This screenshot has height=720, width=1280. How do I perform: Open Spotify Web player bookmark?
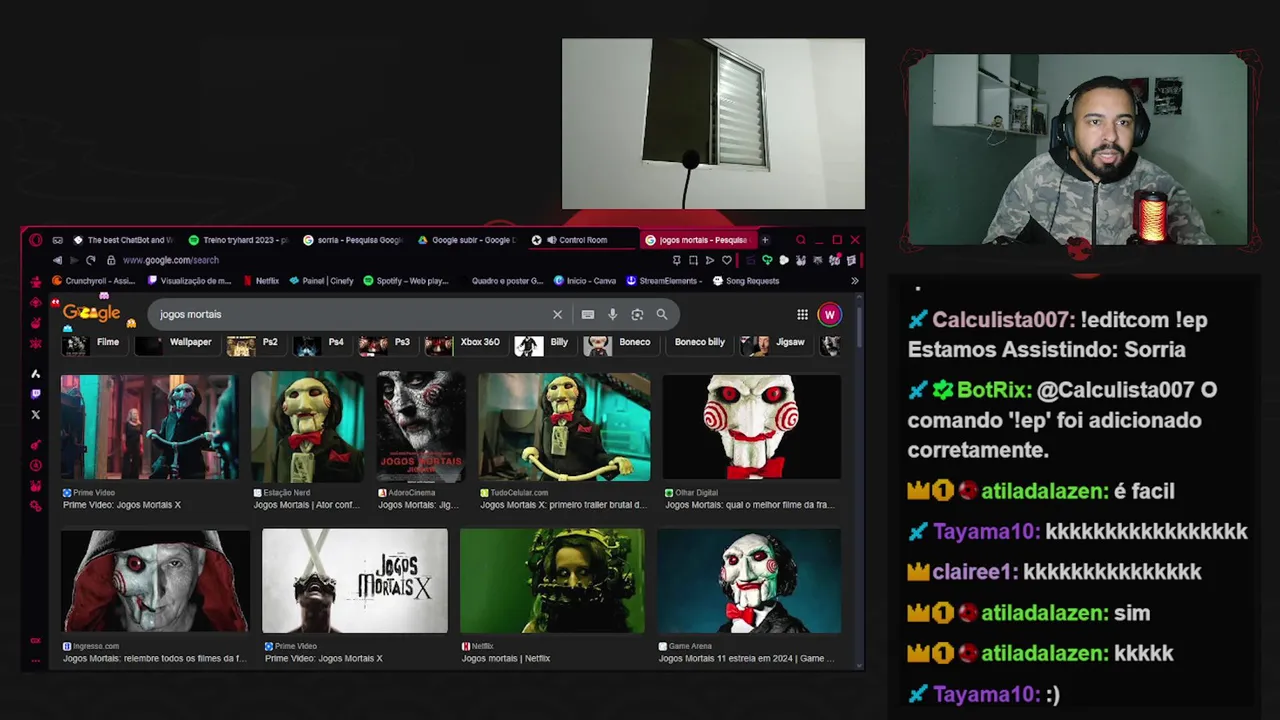[405, 281]
